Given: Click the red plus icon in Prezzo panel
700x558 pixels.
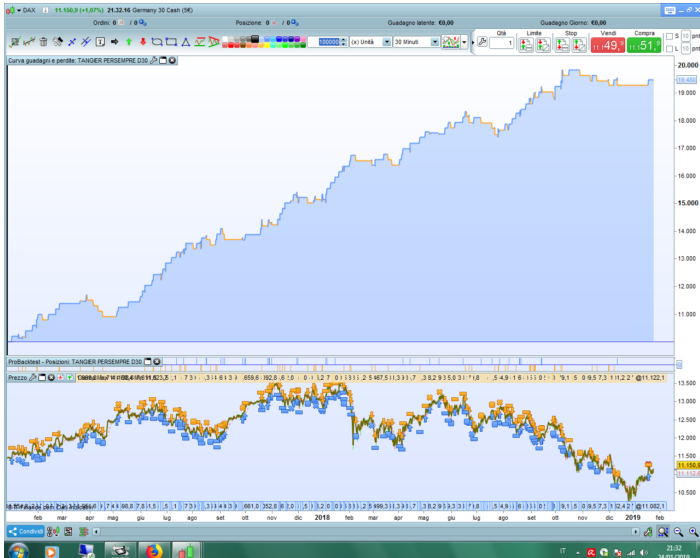Looking at the screenshot, I should coord(60,378).
